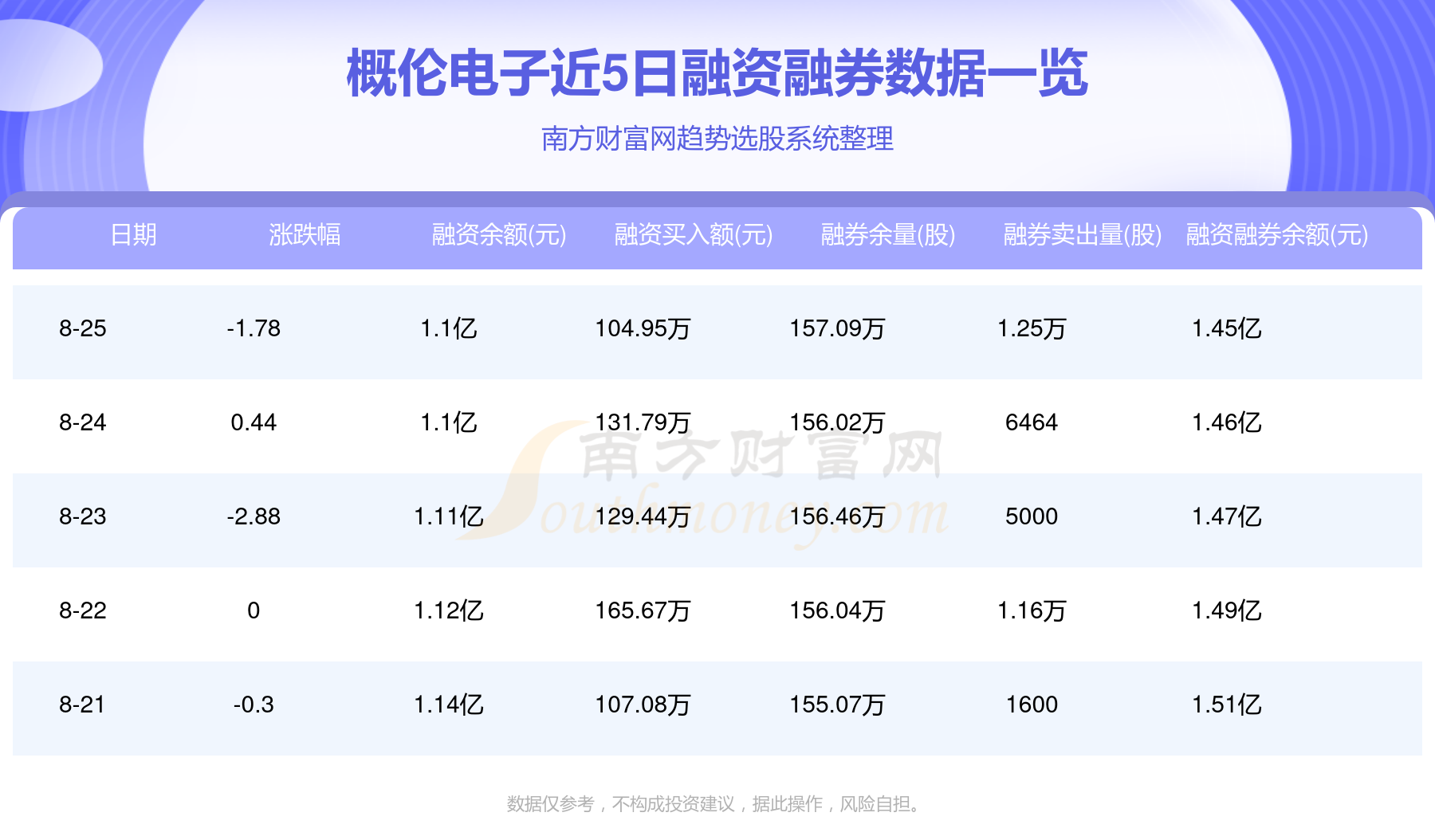
Task: Click the 104.95万 financing purchase value
Action: tap(643, 328)
